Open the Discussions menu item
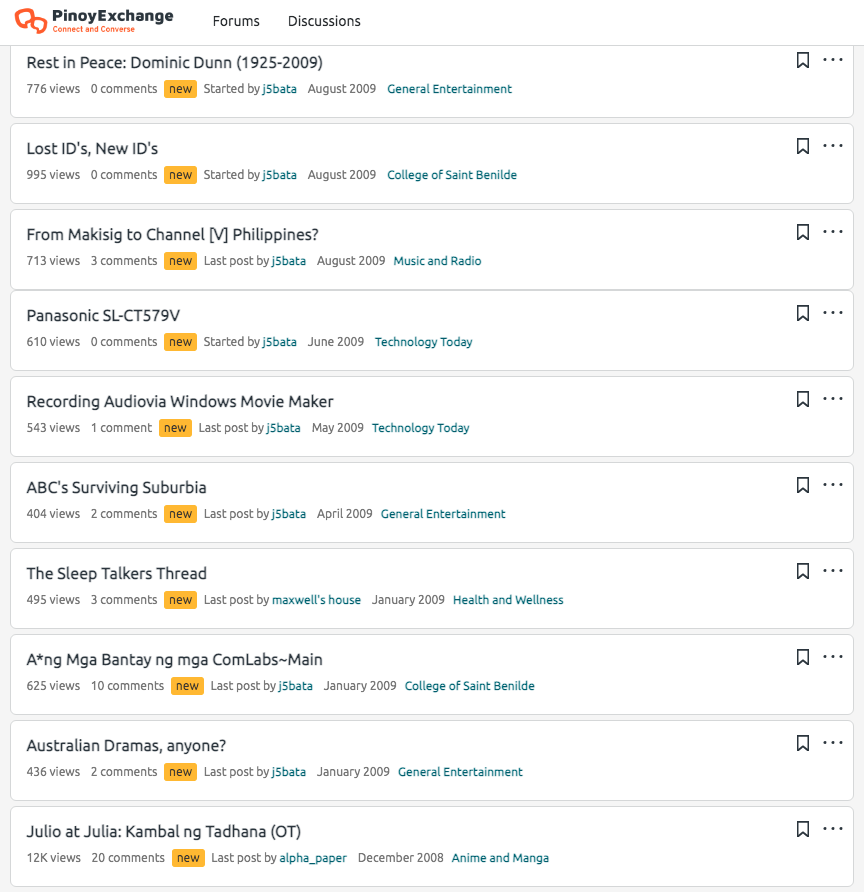The width and height of the screenshot is (864, 892). point(324,21)
